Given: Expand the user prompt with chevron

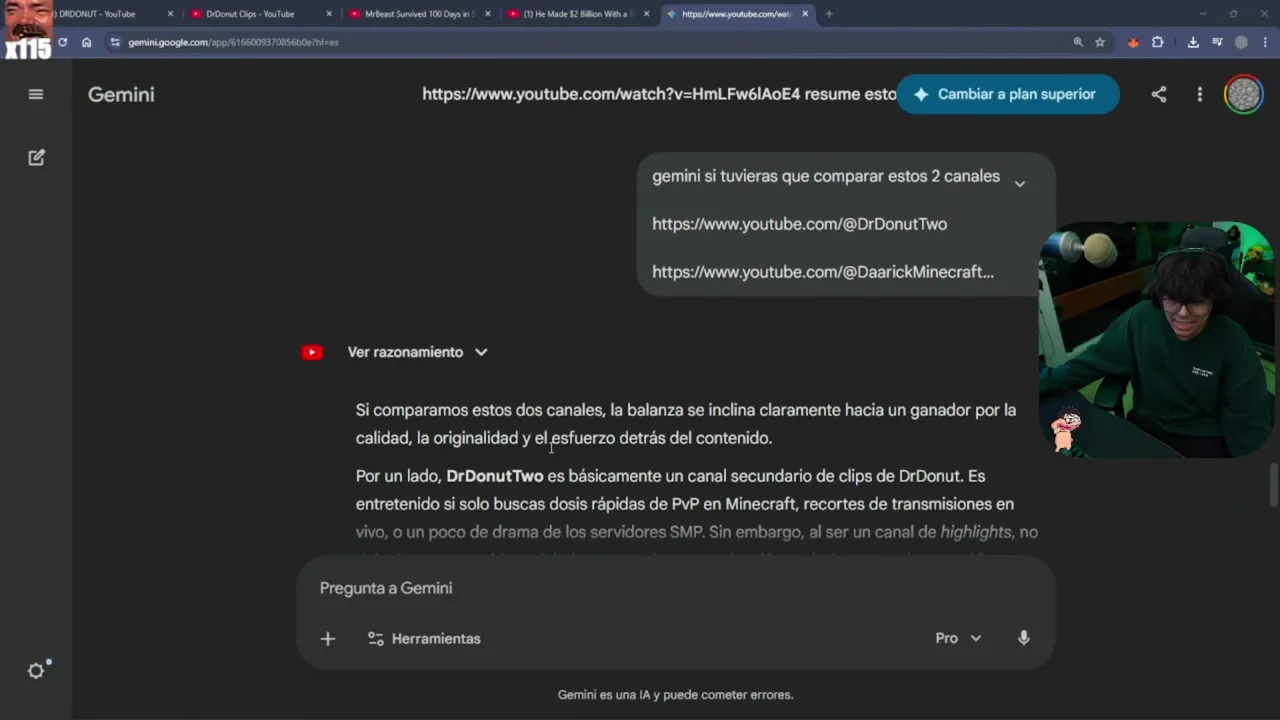Looking at the screenshot, I should (x=1020, y=184).
